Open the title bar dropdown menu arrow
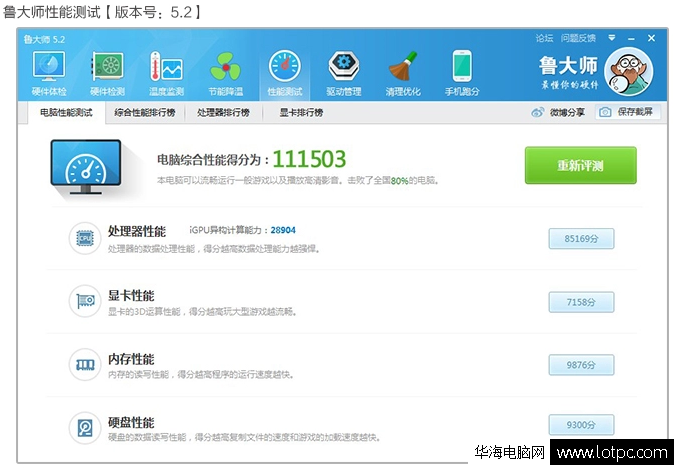679x470 pixels. (611, 38)
